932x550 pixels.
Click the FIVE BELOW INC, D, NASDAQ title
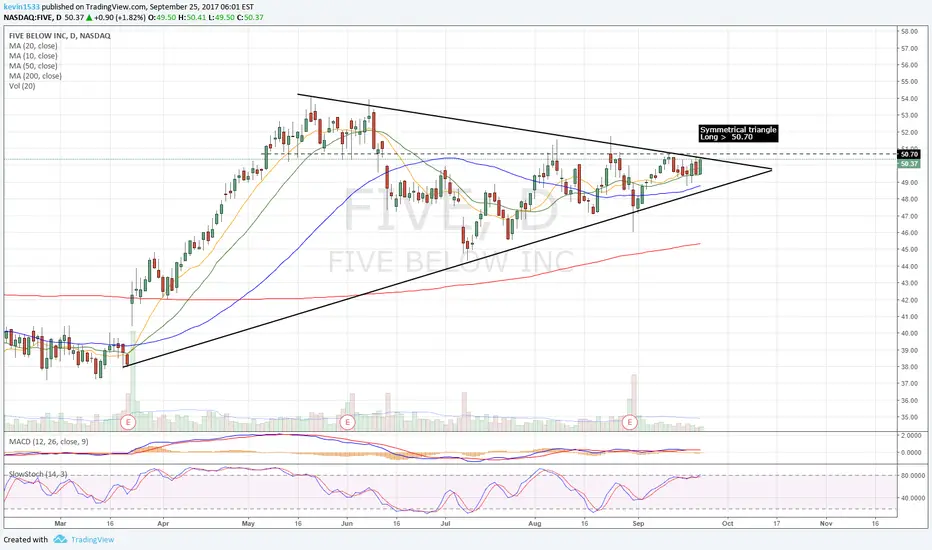59,36
